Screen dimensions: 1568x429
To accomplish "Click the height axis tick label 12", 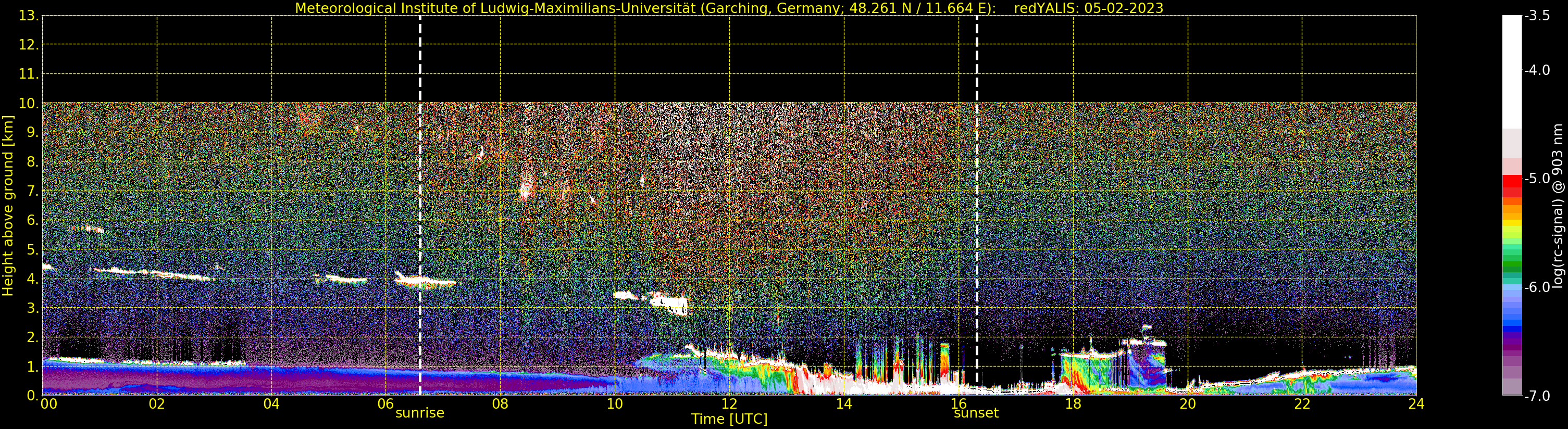I will [x=28, y=45].
